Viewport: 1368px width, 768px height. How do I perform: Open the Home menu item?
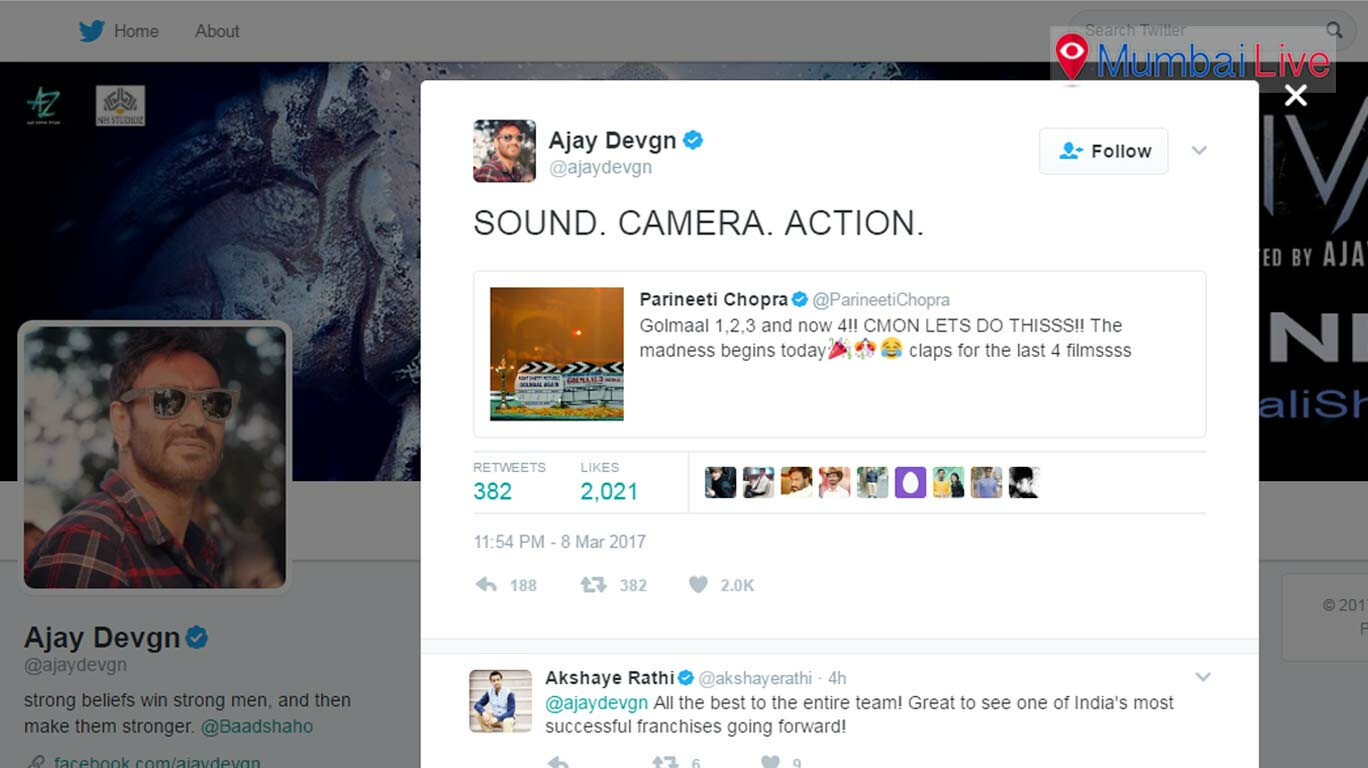pyautogui.click(x=136, y=31)
